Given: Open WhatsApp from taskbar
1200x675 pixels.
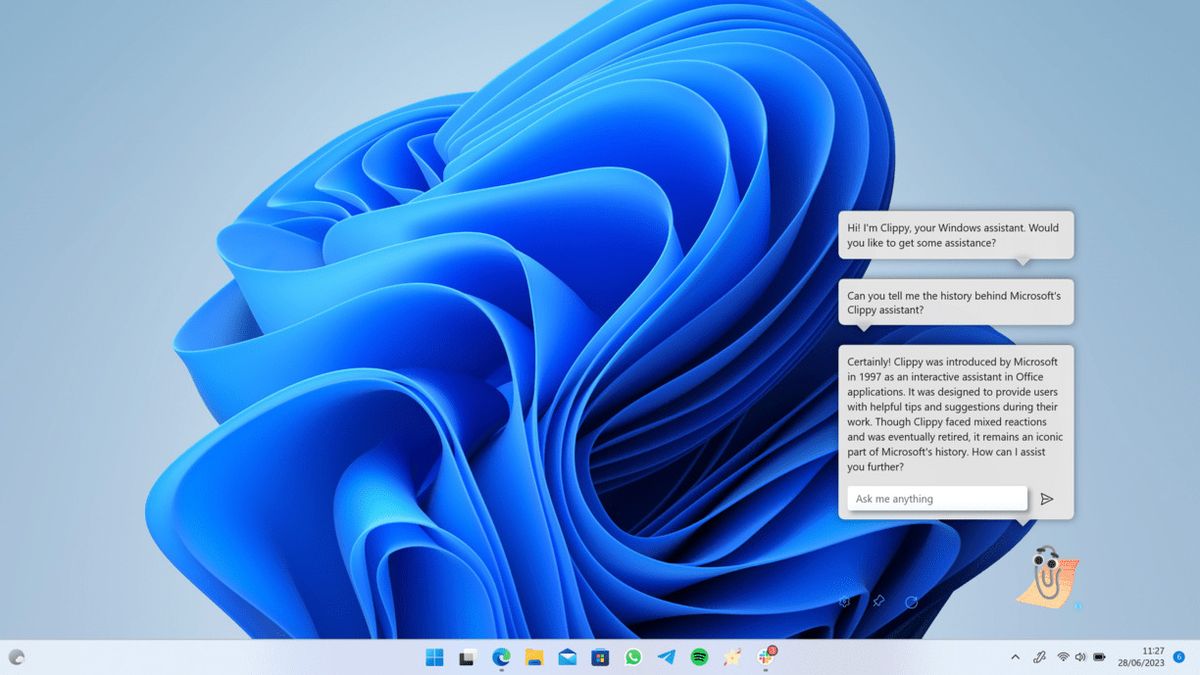Looking at the screenshot, I should point(633,657).
